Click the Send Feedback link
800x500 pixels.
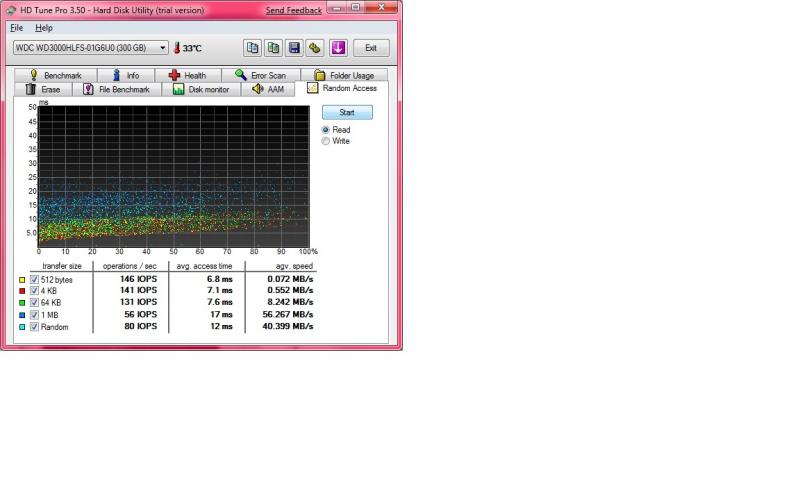tap(294, 10)
